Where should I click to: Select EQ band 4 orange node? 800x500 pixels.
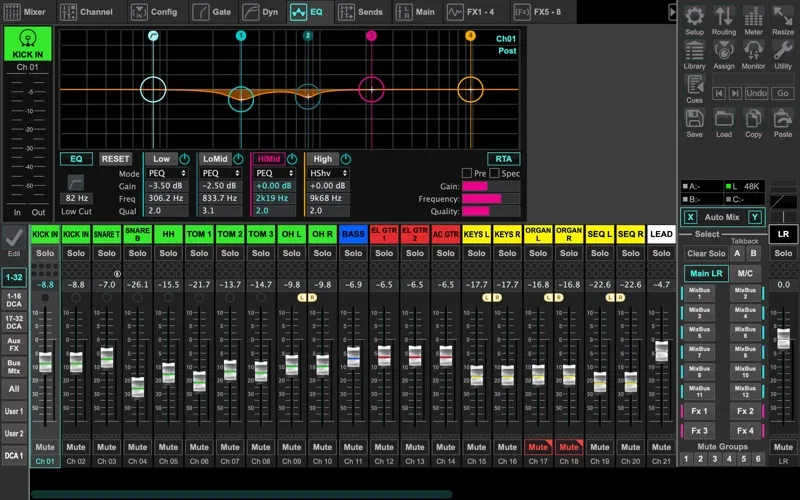[x=470, y=89]
